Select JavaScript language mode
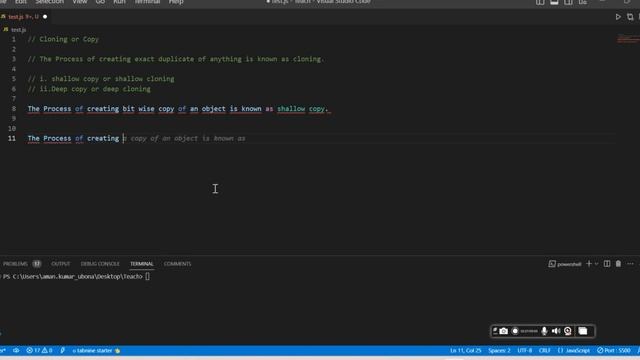The height and width of the screenshot is (360, 640). [x=578, y=350]
